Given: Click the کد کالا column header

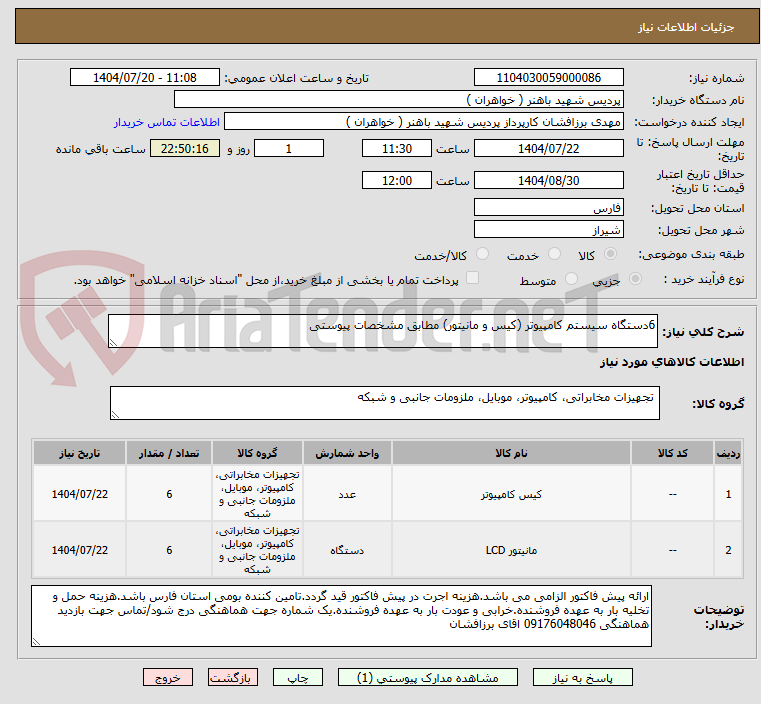Looking at the screenshot, I should pyautogui.click(x=672, y=453).
